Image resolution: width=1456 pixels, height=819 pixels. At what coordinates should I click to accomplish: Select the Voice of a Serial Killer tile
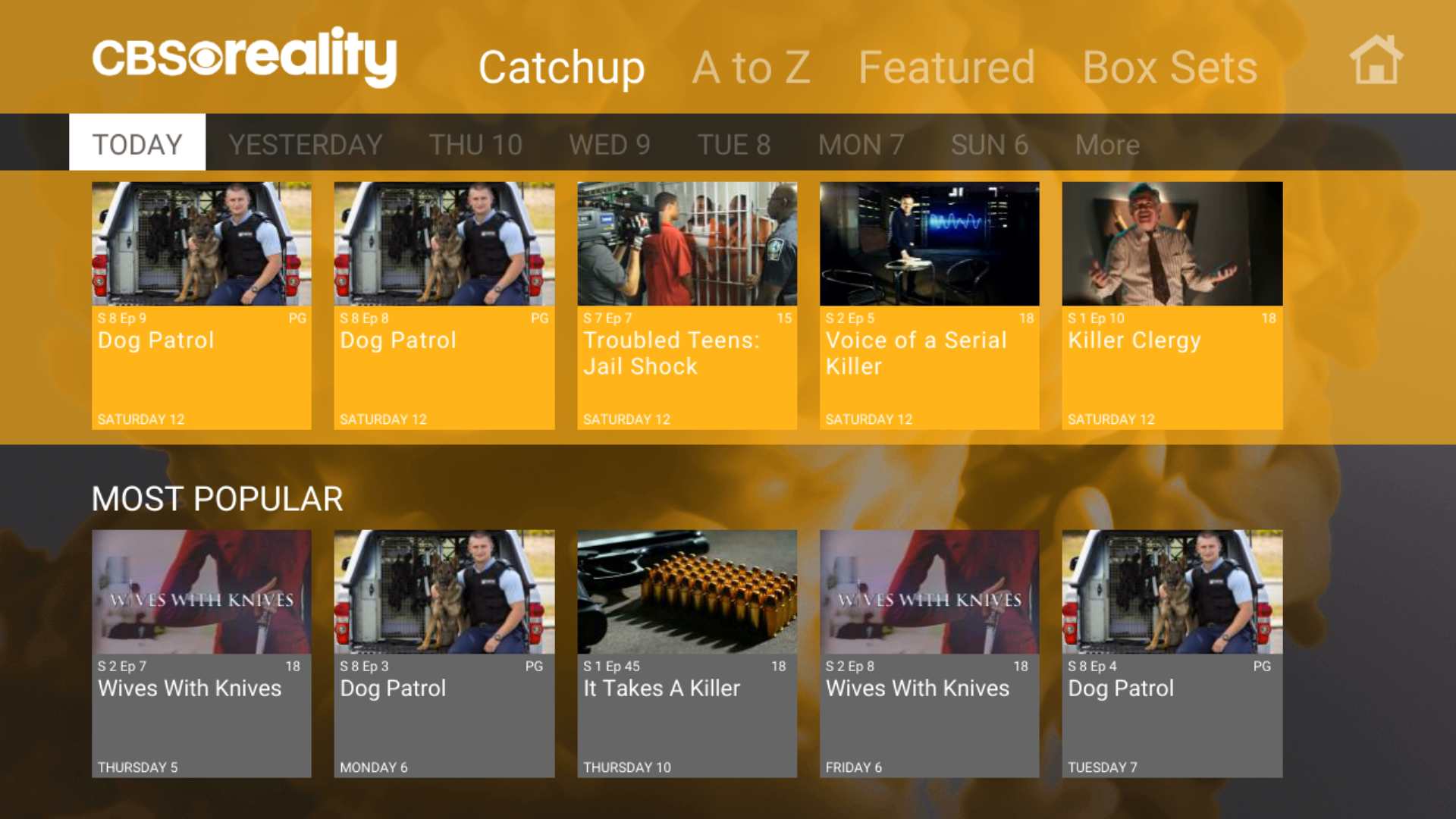pos(930,306)
